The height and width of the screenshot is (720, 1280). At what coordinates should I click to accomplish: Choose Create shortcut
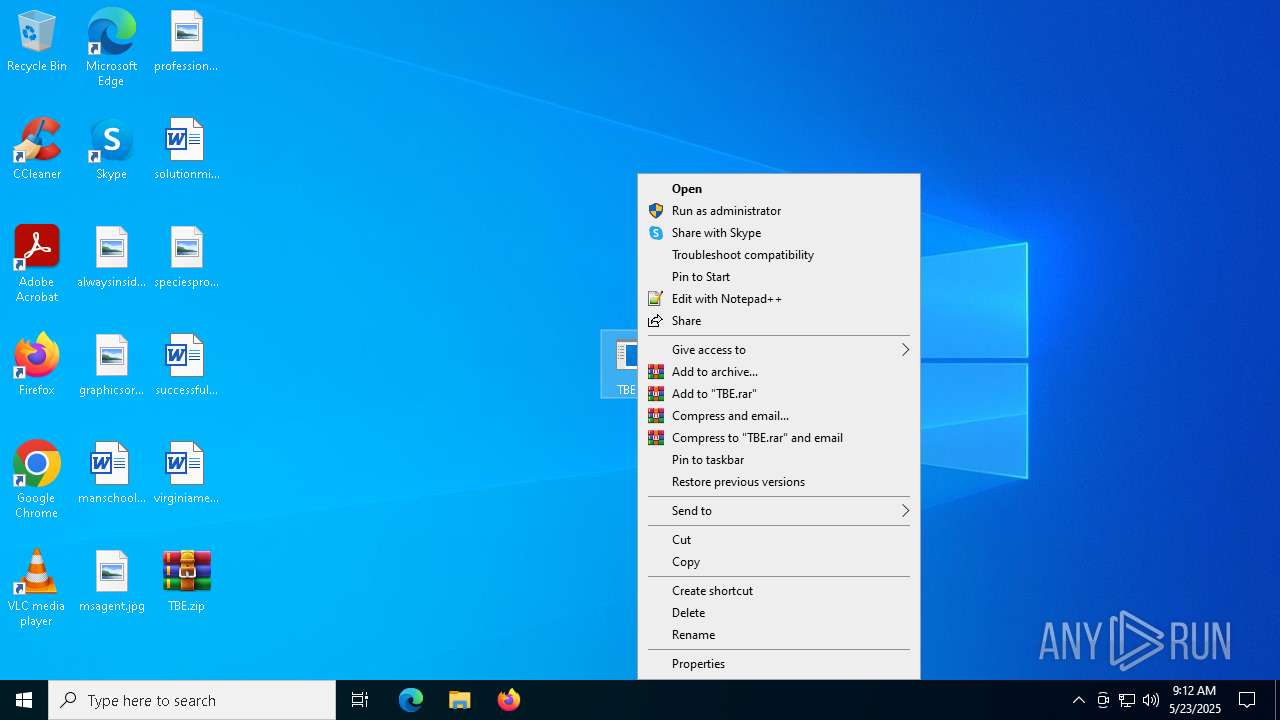(779, 591)
